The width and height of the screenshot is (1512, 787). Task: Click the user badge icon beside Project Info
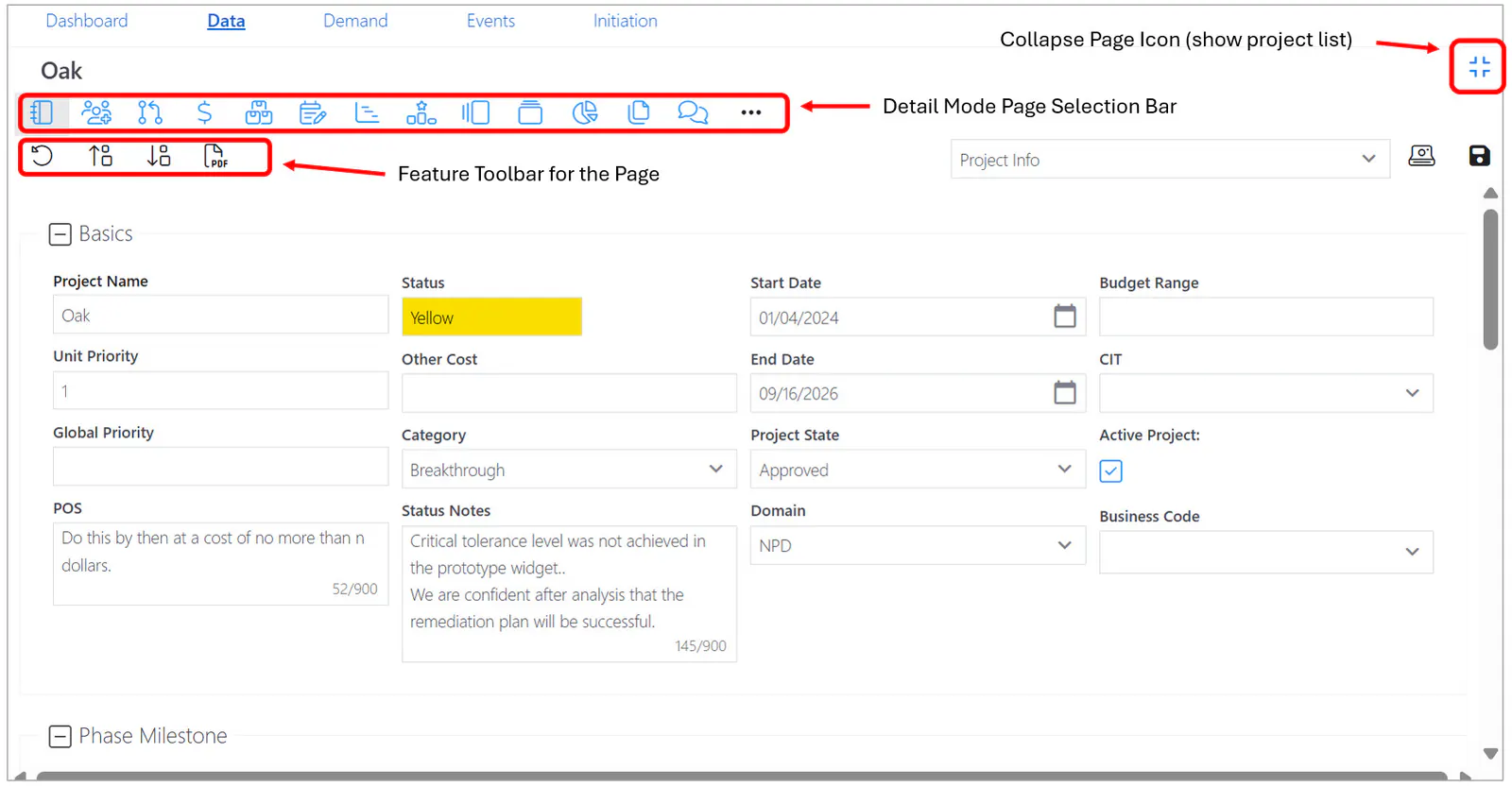pyautogui.click(x=1421, y=156)
